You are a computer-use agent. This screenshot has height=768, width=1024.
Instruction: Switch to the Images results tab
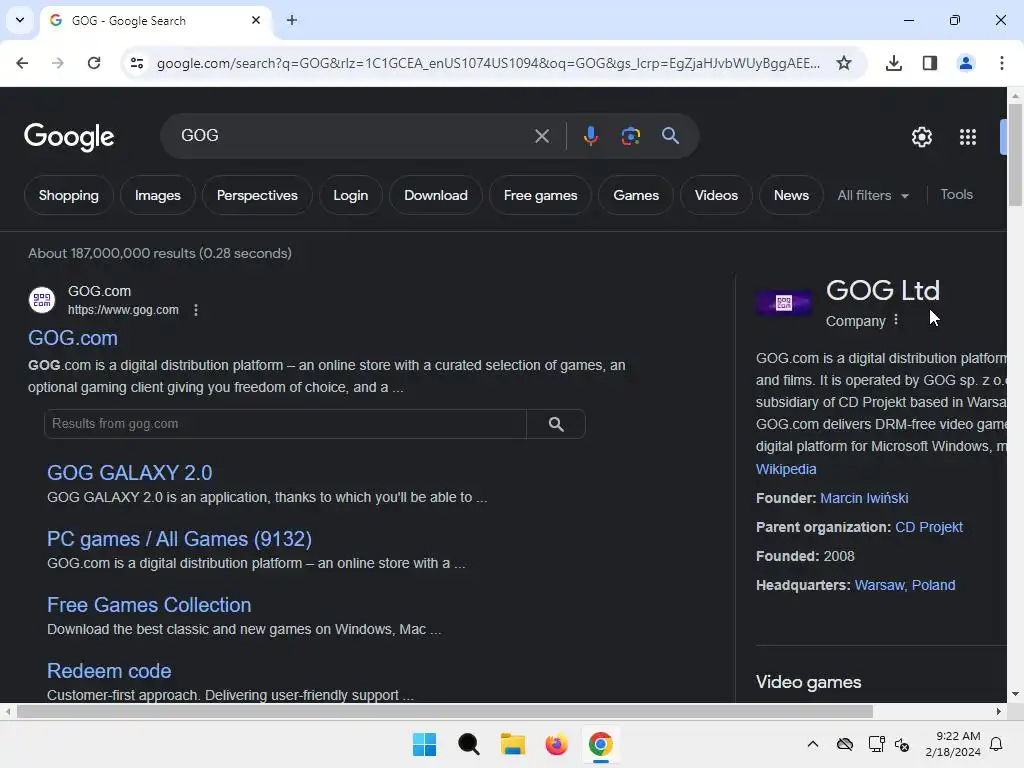tap(157, 195)
